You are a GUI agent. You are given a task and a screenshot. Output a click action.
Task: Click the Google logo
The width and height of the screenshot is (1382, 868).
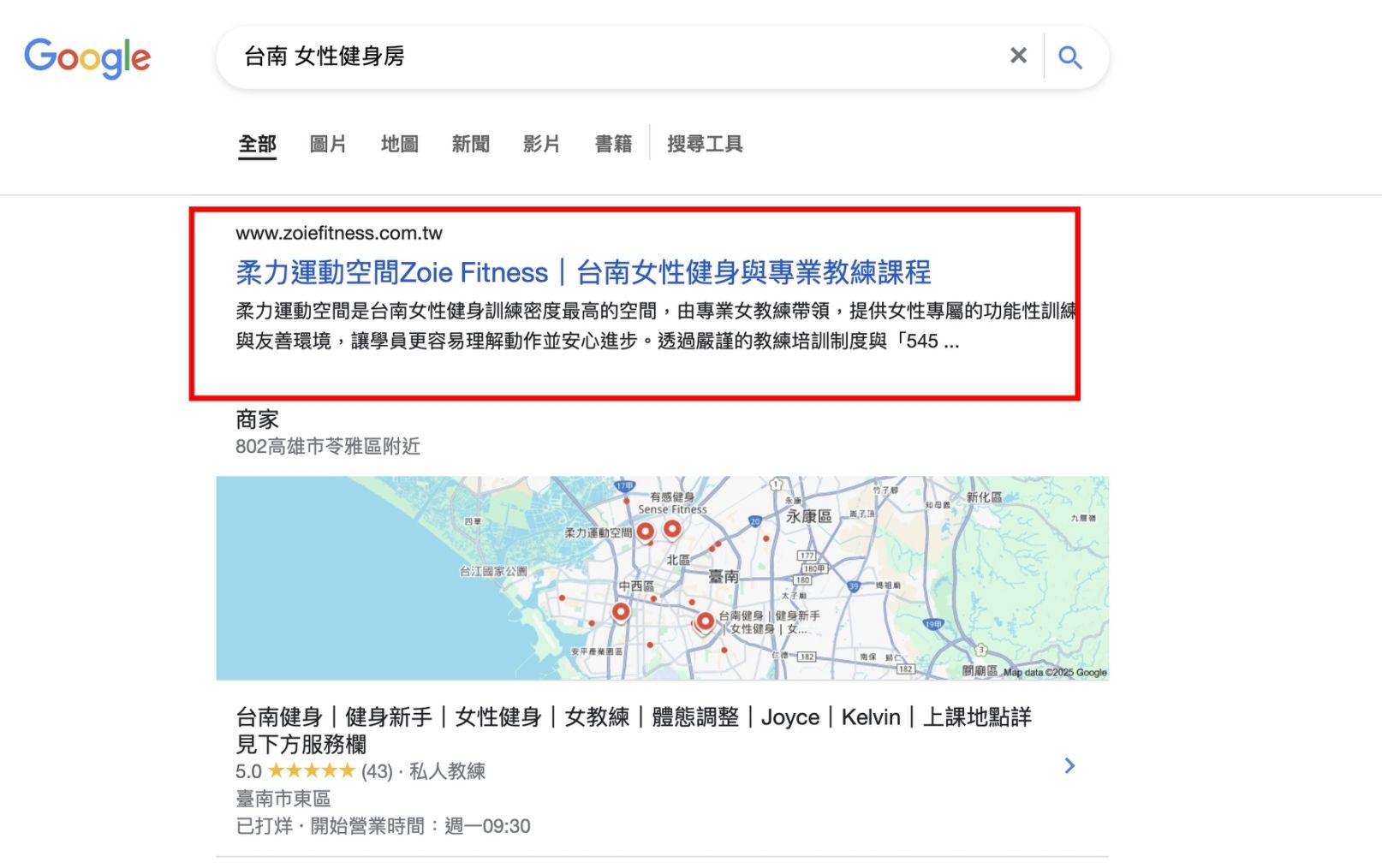tap(87, 57)
